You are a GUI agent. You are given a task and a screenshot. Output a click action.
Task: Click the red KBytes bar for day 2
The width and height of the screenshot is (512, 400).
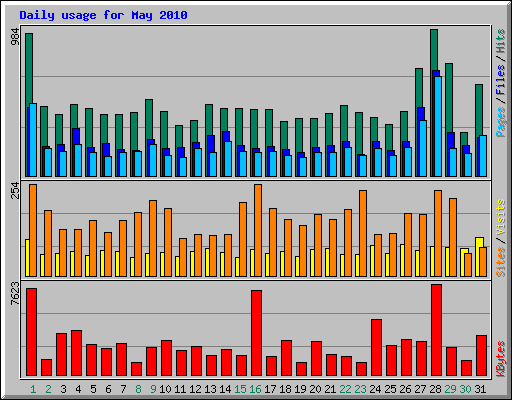click(46, 367)
